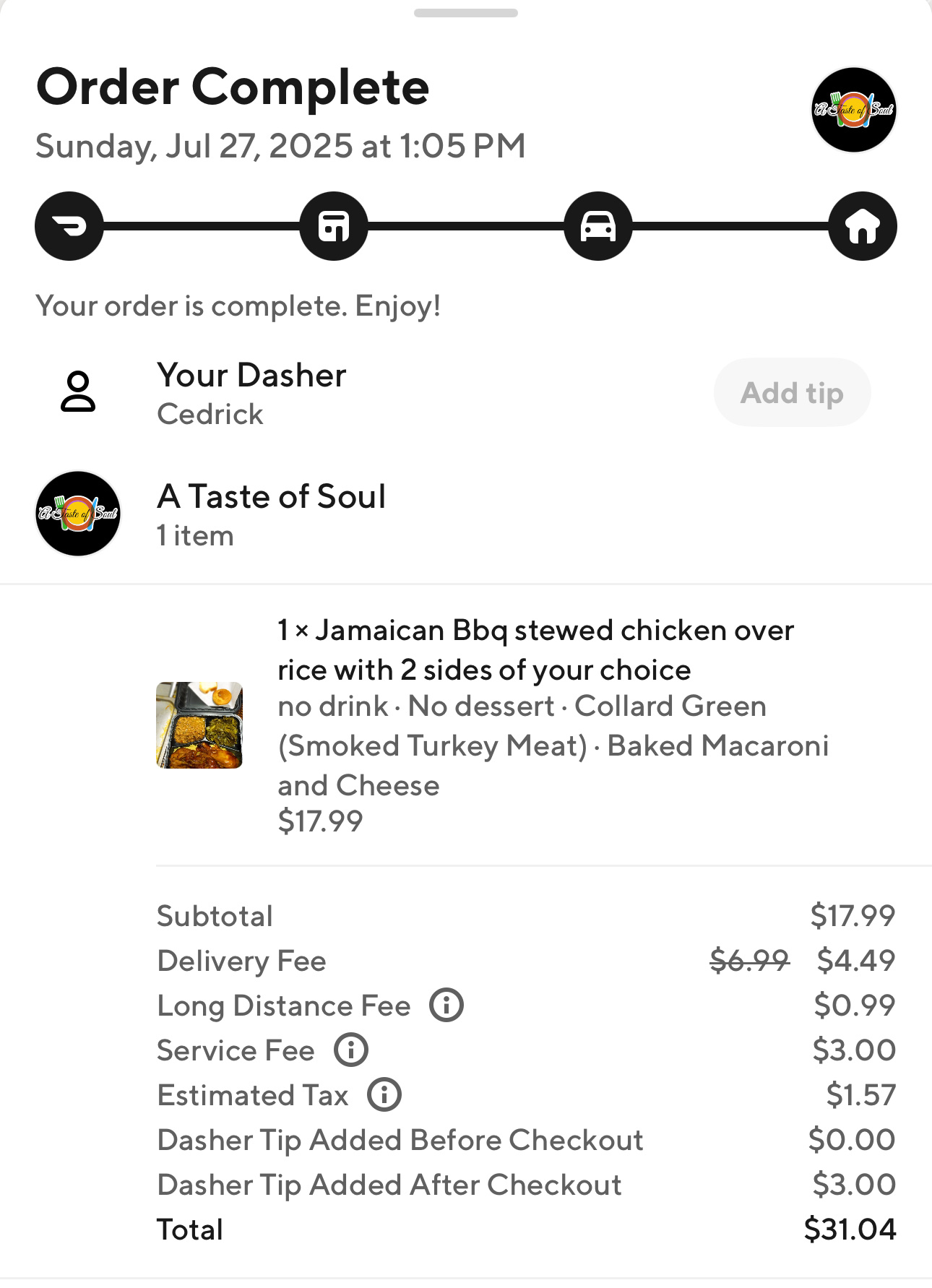The width and height of the screenshot is (932, 1288).
Task: Tap the car delivery progress step icon
Action: (598, 226)
